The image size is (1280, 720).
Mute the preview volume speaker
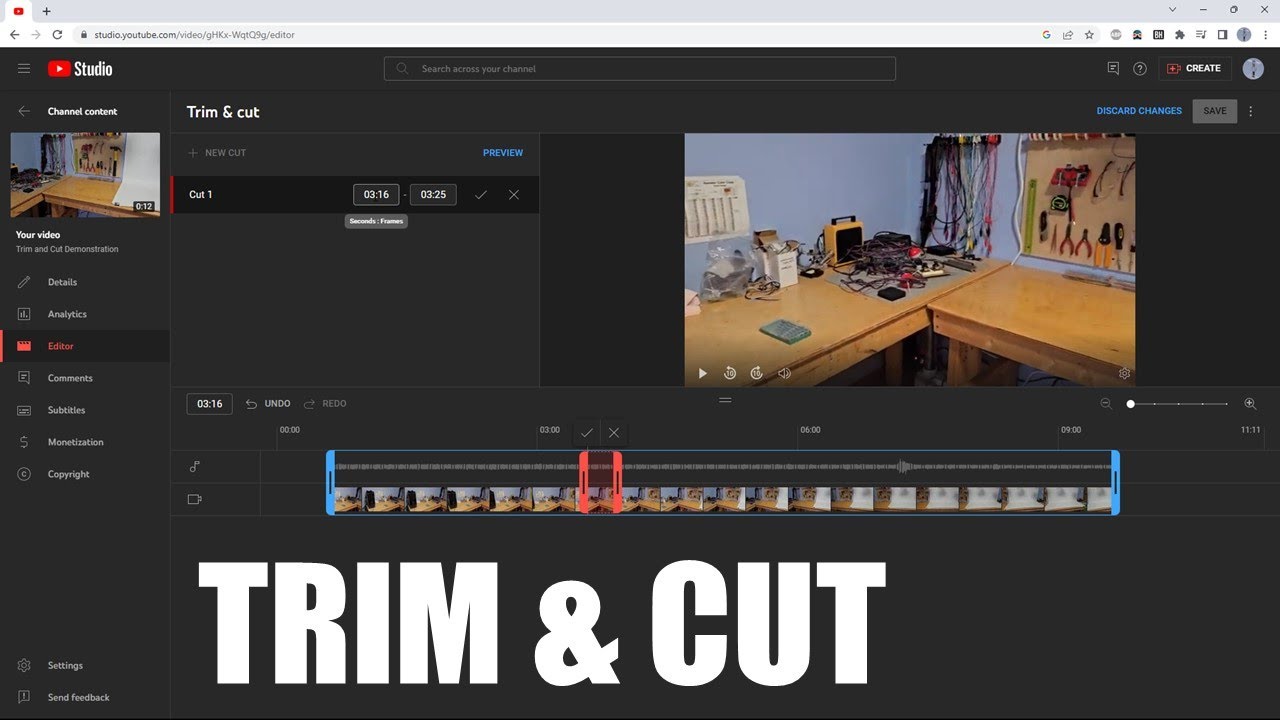point(784,373)
